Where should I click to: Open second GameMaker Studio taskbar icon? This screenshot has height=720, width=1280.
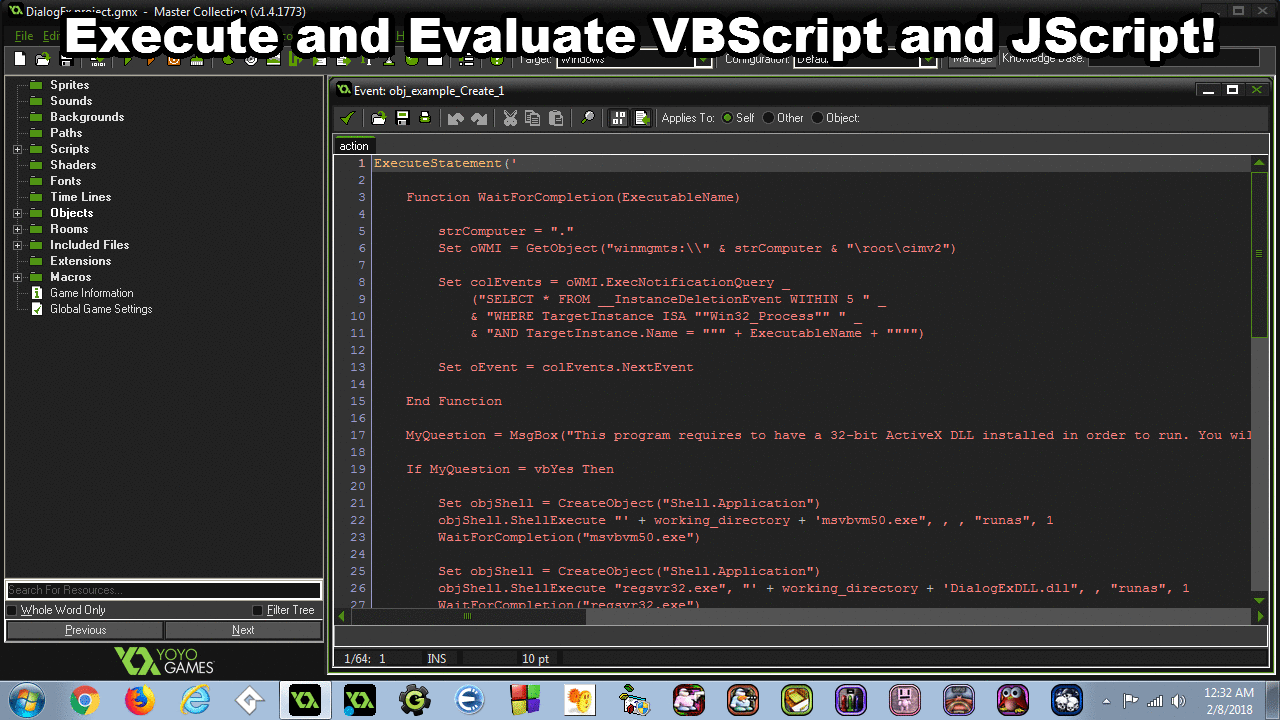360,700
